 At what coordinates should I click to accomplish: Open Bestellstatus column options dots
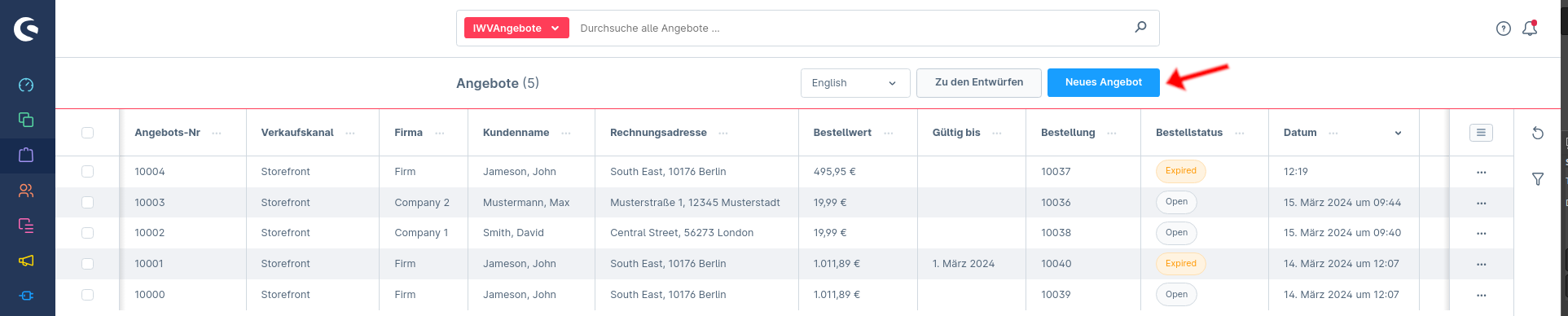1240,134
